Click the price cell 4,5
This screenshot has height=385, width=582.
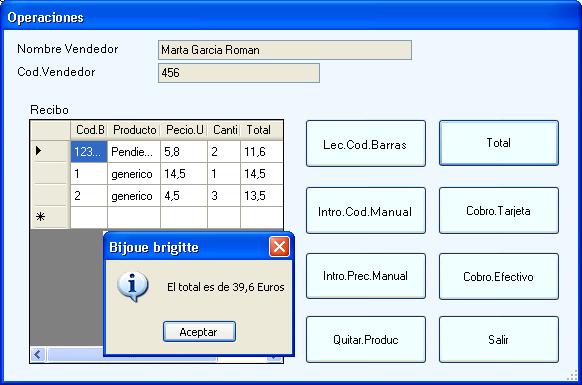184,196
